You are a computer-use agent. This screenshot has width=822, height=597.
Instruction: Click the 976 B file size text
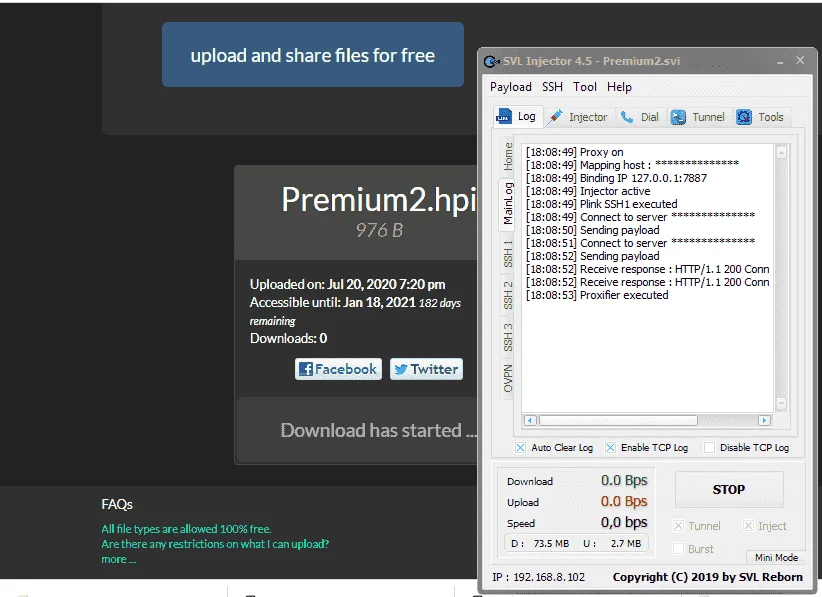point(379,230)
